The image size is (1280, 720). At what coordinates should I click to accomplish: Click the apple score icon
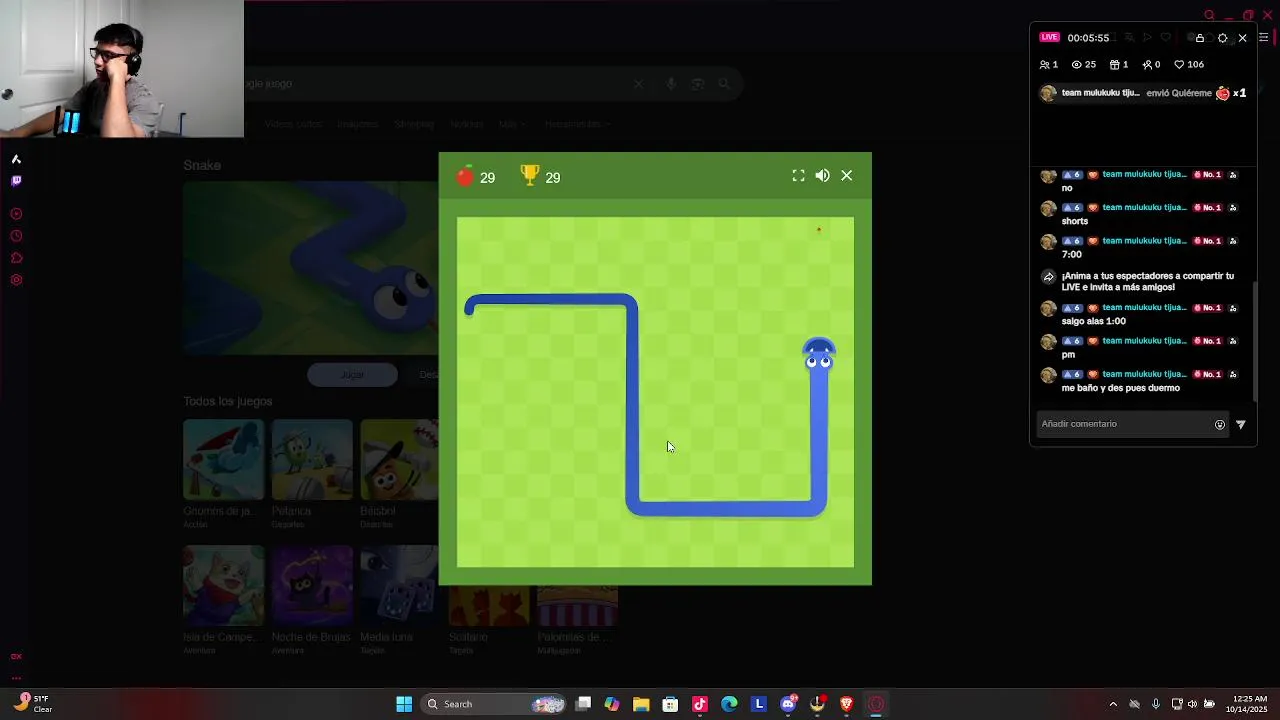click(465, 176)
